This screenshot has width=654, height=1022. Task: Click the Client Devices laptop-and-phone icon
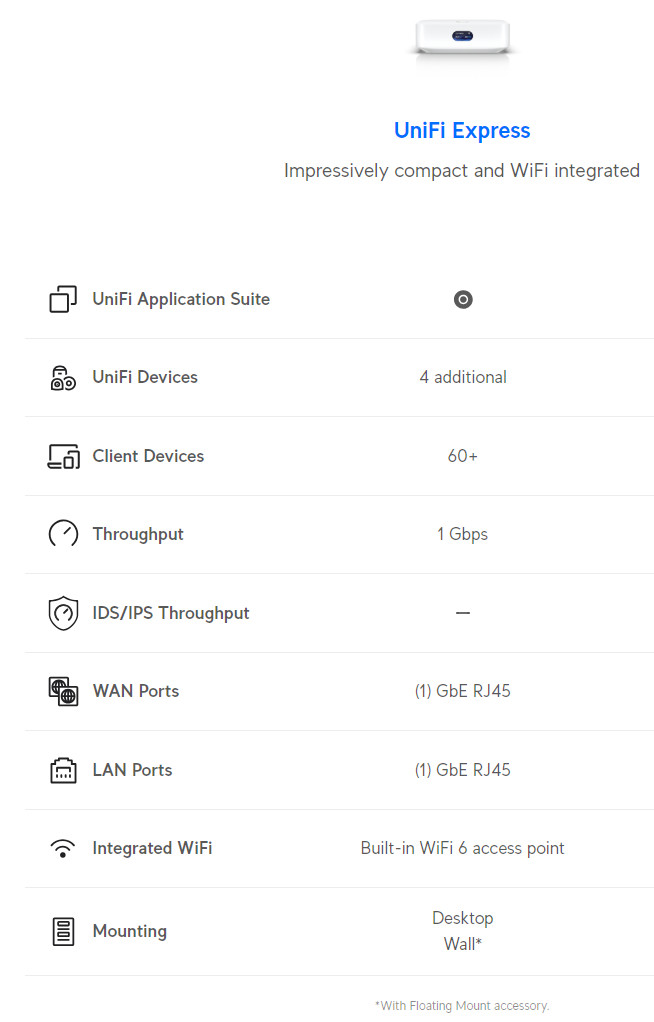pos(64,456)
